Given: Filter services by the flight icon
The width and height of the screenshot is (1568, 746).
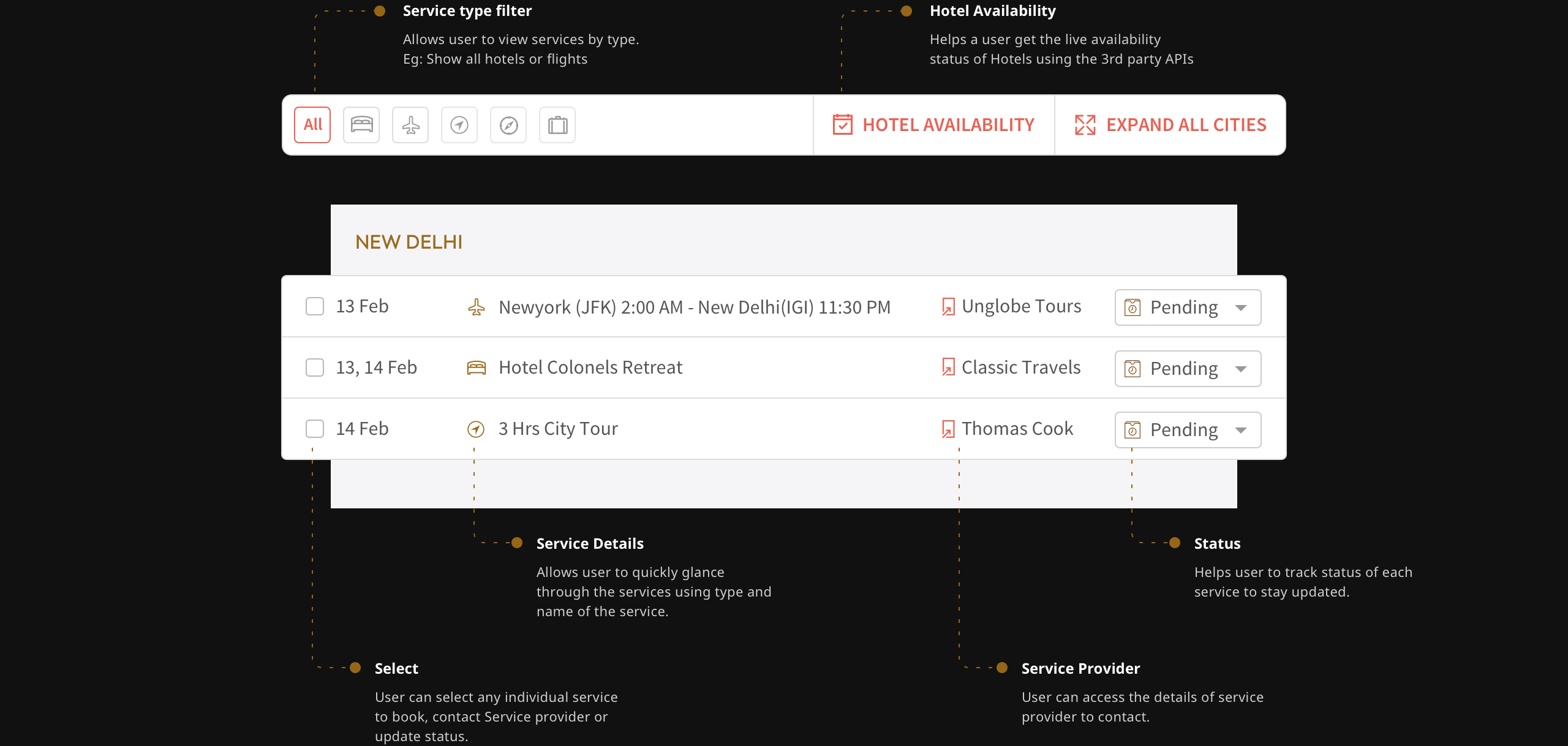Looking at the screenshot, I should (410, 124).
